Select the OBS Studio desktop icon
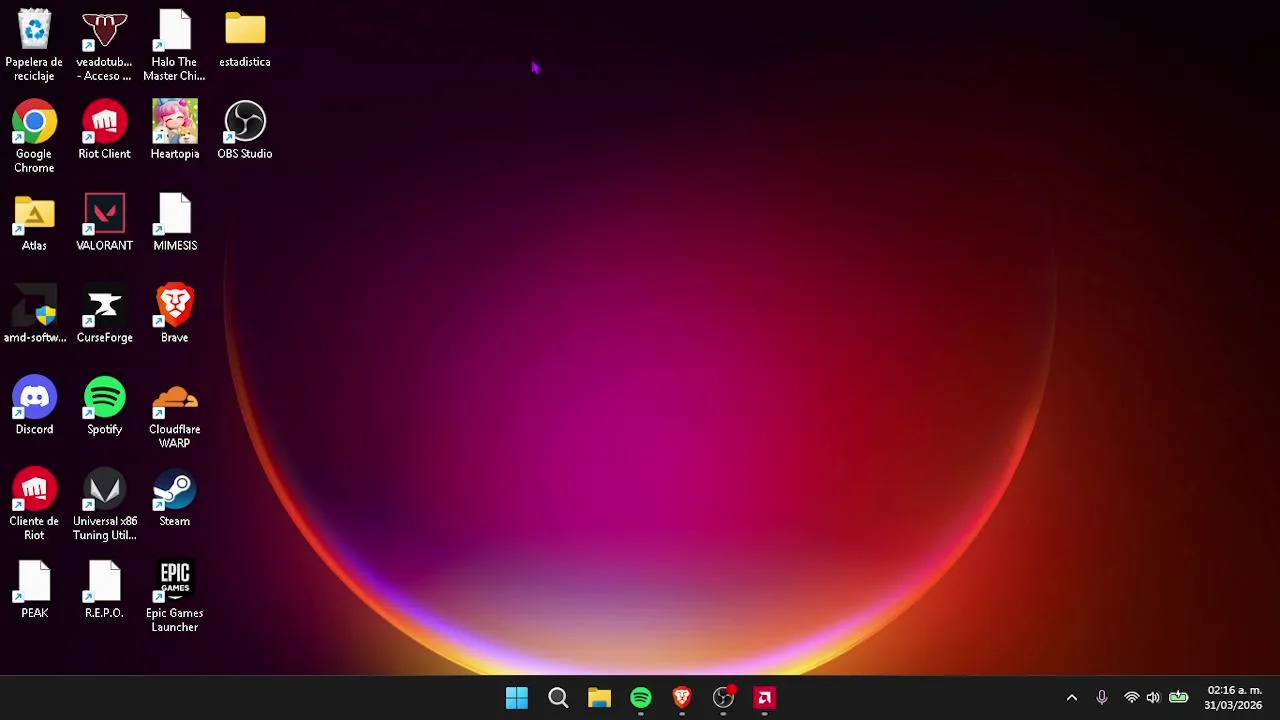 tap(245, 130)
